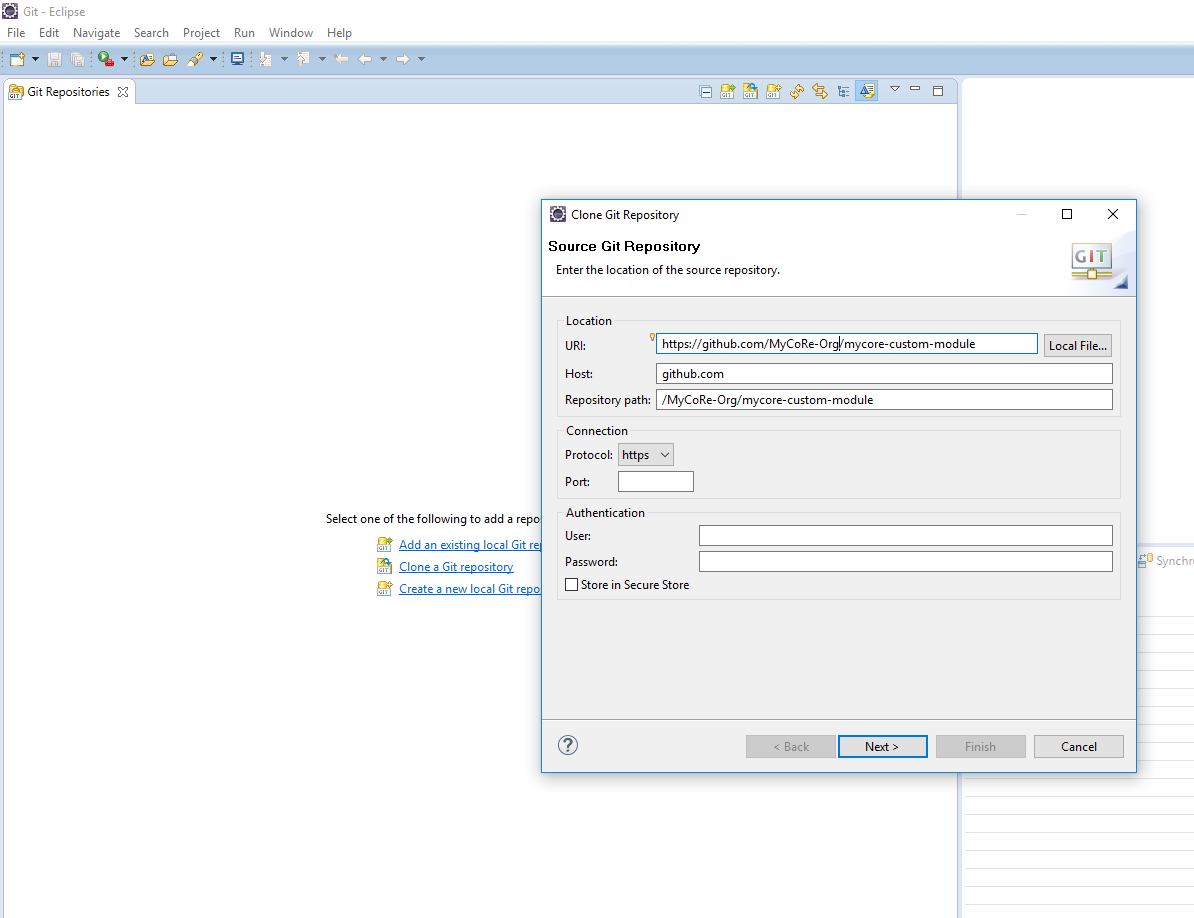Click the Refresh icon in Git Repositories

click(x=797, y=91)
